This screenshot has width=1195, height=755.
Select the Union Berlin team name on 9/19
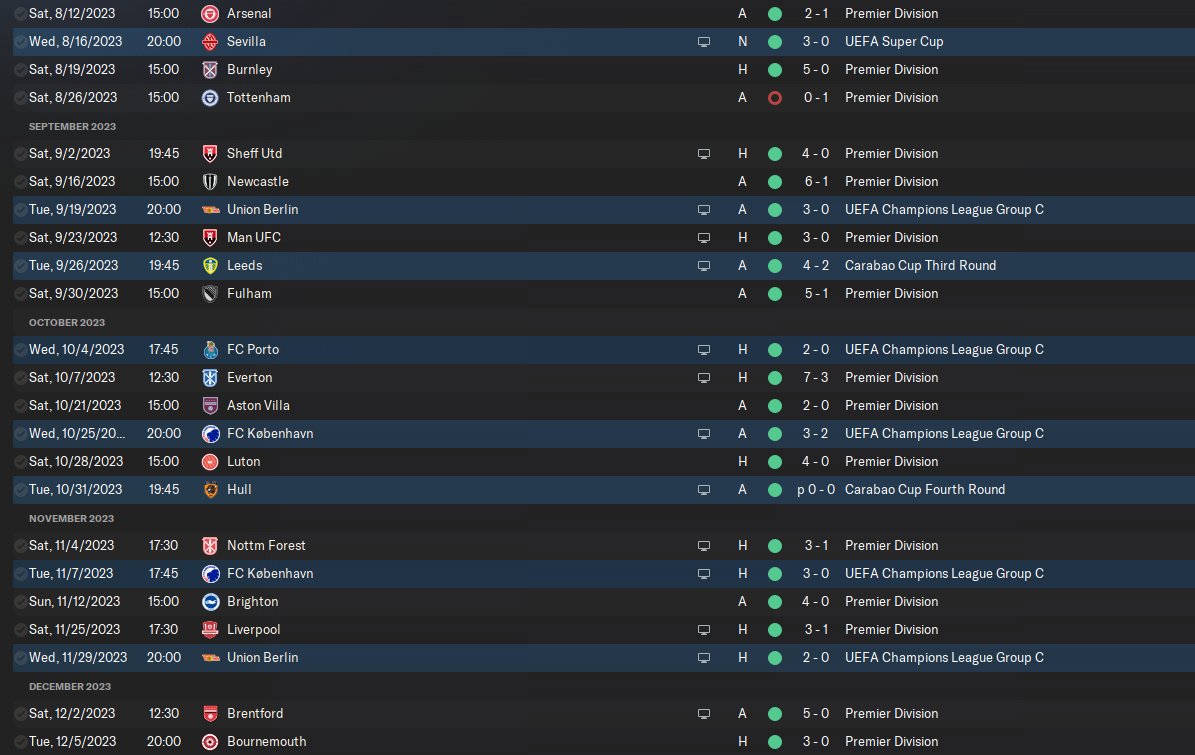262,210
